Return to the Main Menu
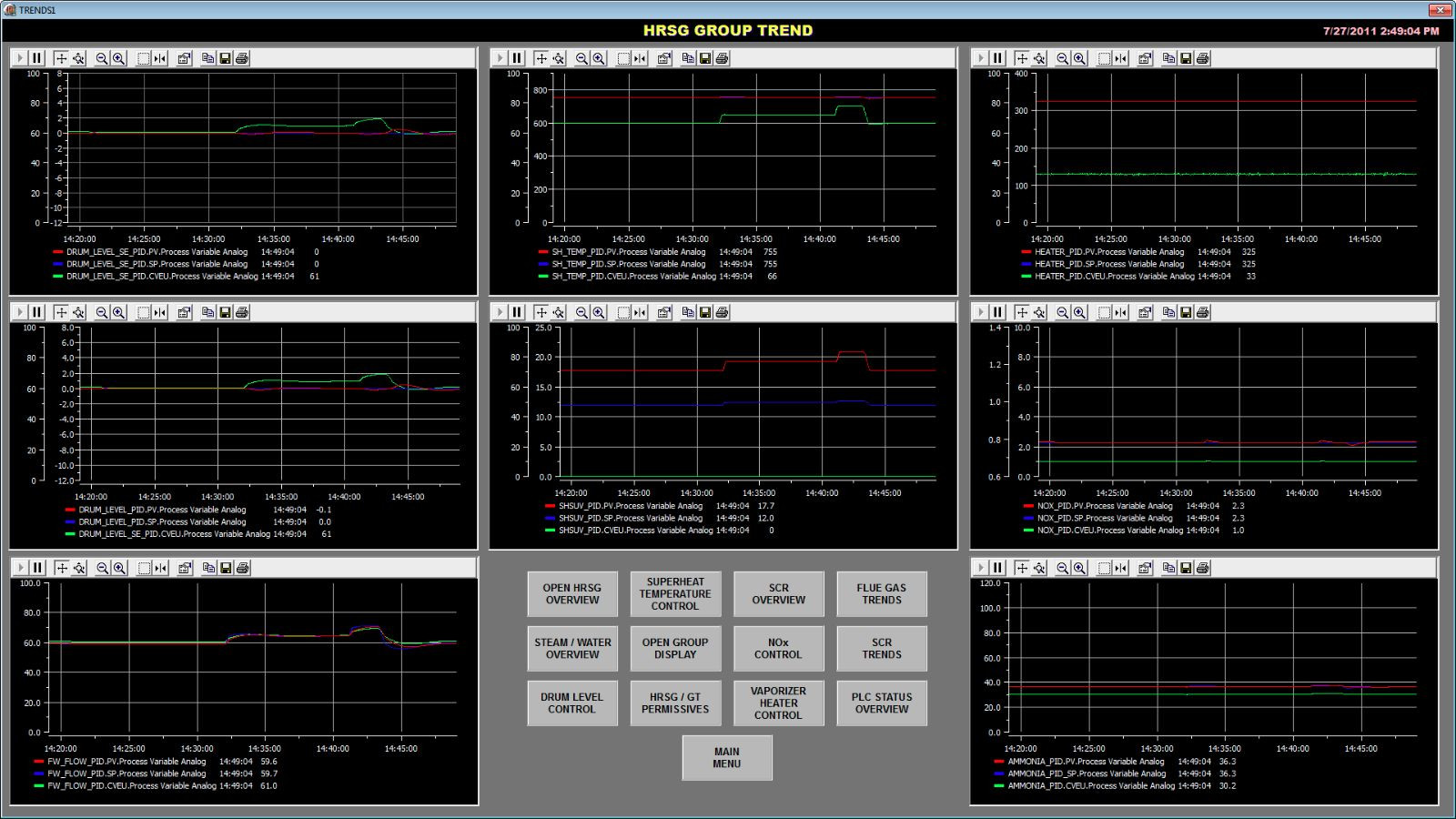Screen dimensions: 1456x819 [727, 758]
